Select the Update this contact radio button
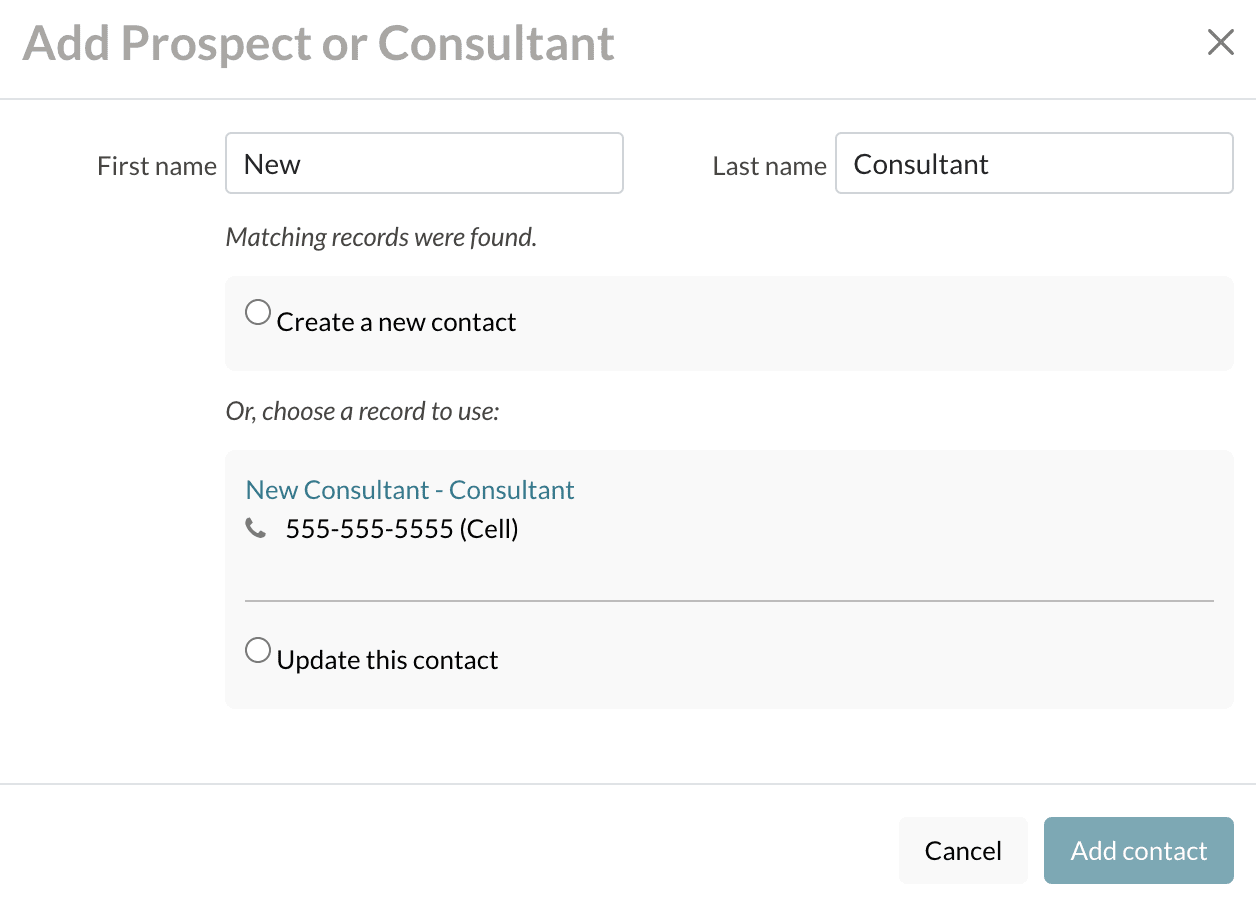 258,651
